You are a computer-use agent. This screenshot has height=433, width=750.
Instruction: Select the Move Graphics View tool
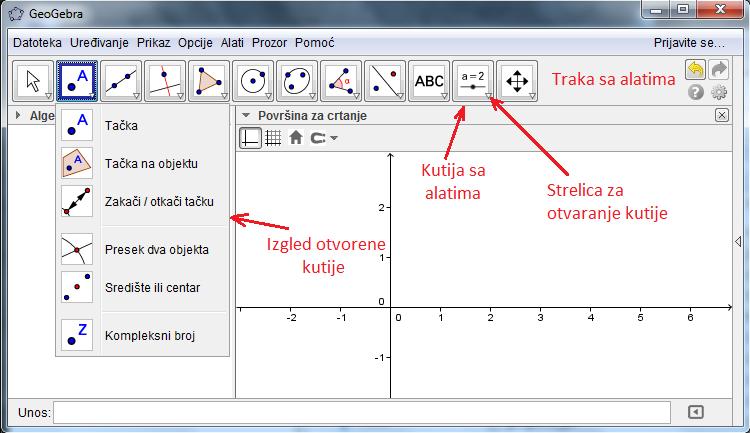click(x=517, y=81)
